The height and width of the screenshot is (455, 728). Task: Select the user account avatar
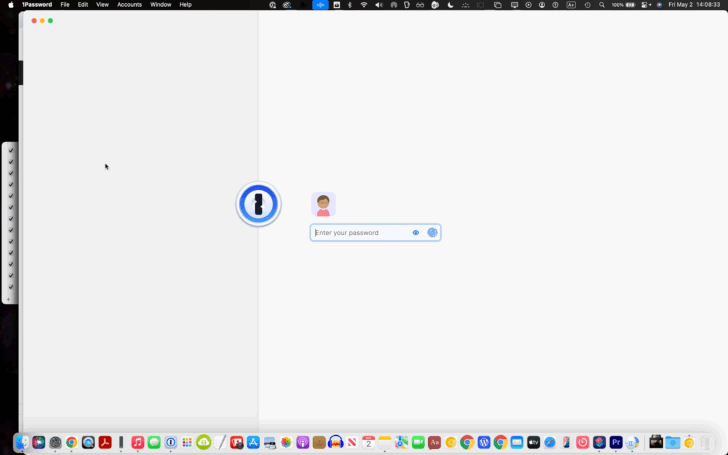(323, 204)
